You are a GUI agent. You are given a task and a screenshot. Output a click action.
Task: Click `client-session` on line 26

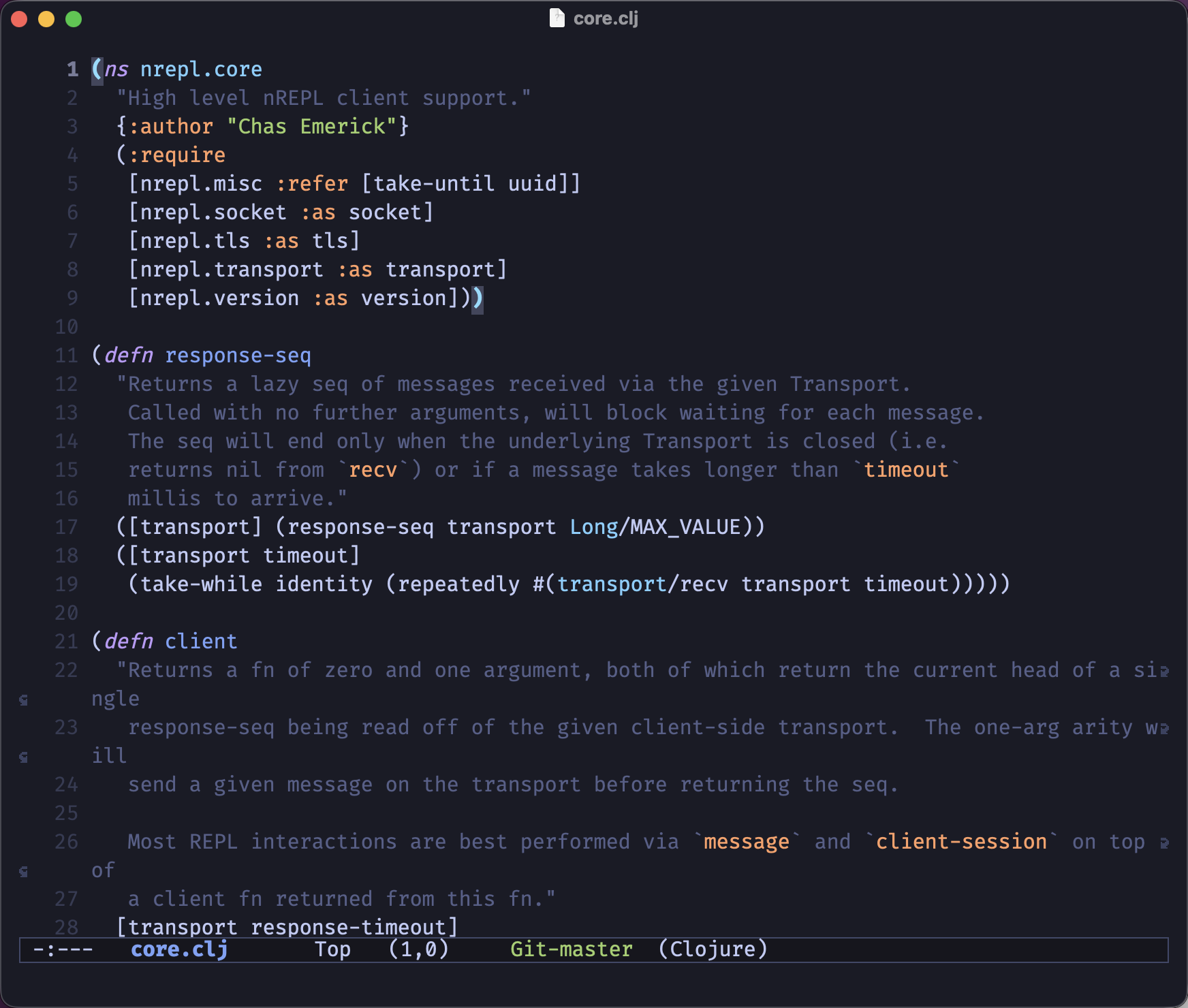coord(961,842)
